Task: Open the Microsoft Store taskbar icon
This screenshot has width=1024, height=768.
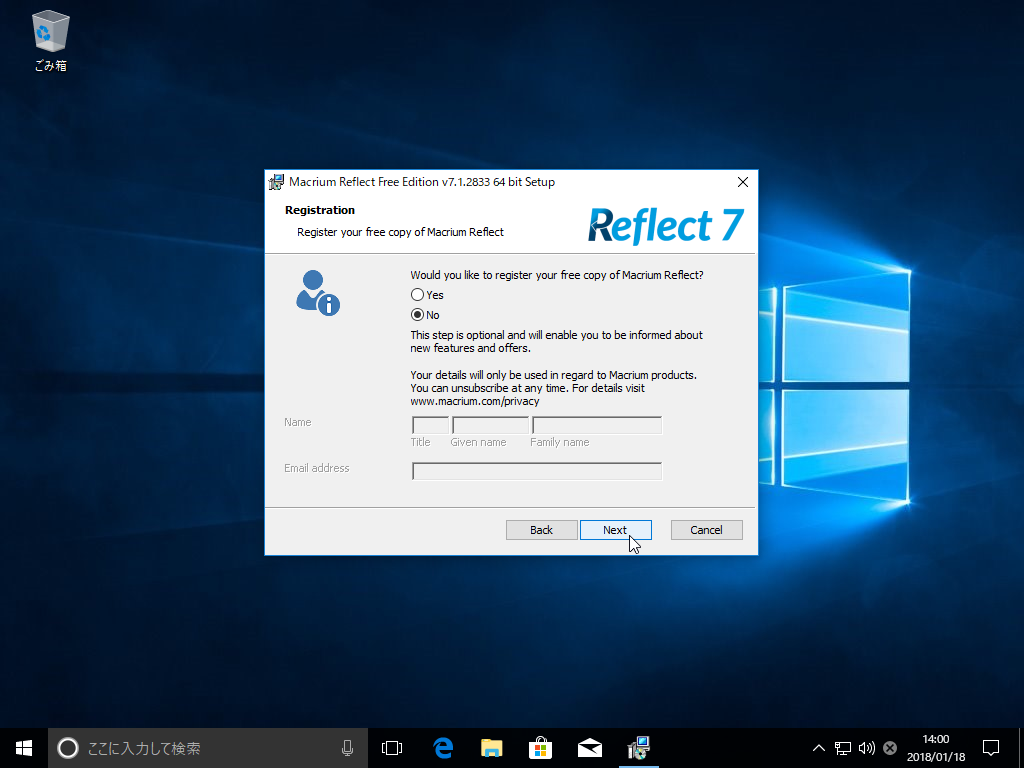Action: [540, 748]
